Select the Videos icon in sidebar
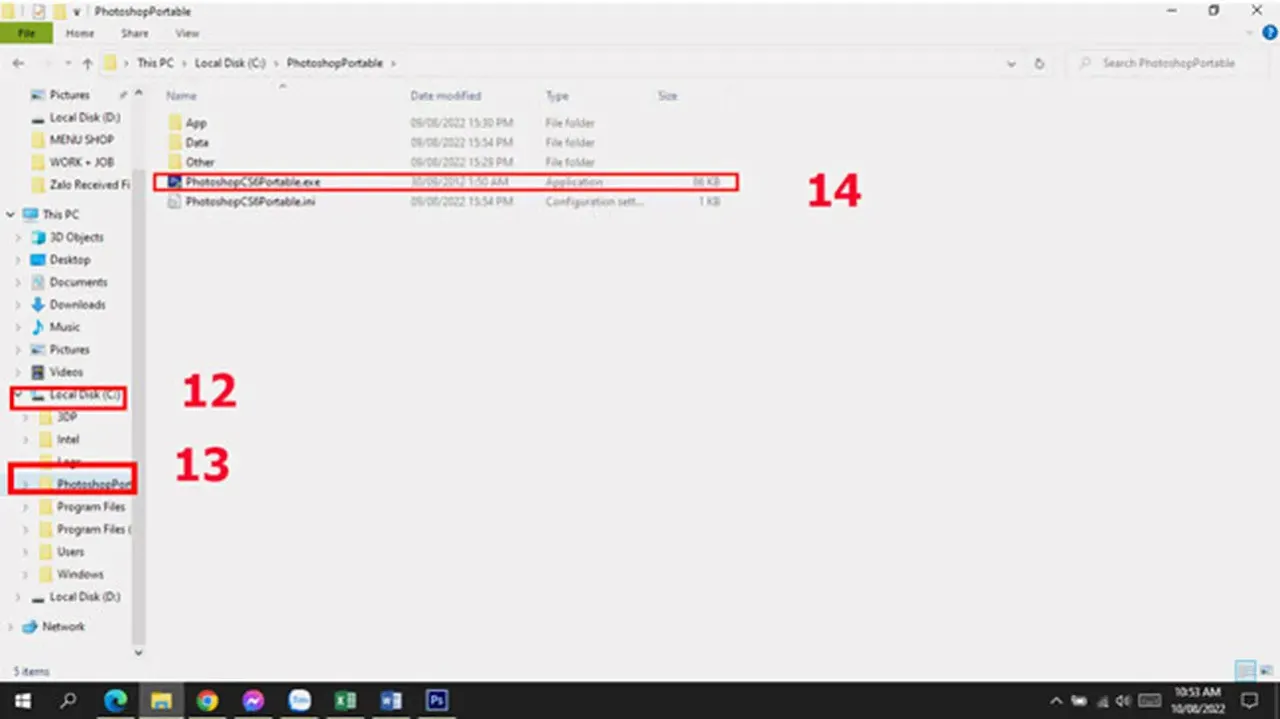The height and width of the screenshot is (719, 1280). click(x=39, y=372)
